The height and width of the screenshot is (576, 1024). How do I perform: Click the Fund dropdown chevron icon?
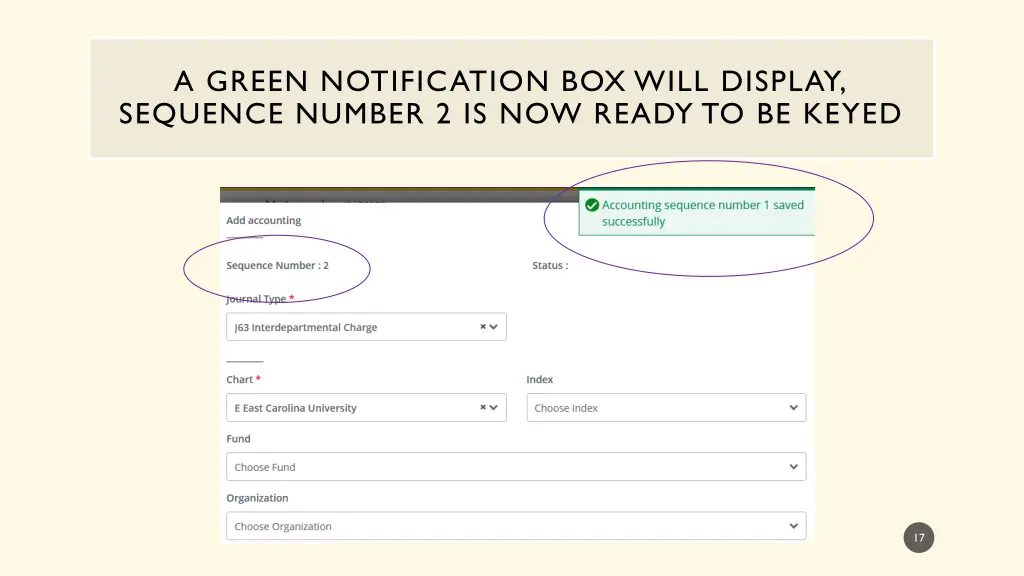[x=793, y=466]
